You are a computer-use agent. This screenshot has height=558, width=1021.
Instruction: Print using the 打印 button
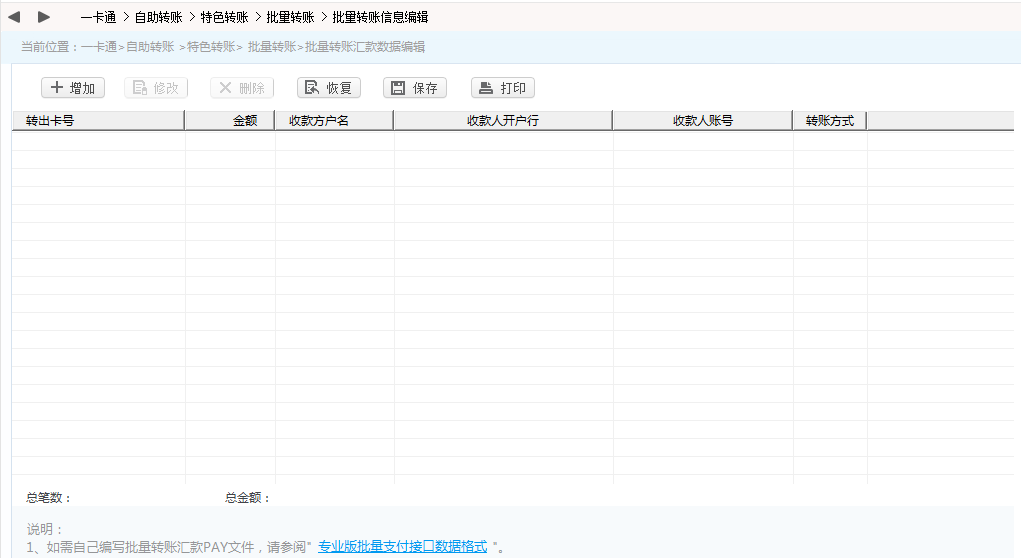(503, 88)
